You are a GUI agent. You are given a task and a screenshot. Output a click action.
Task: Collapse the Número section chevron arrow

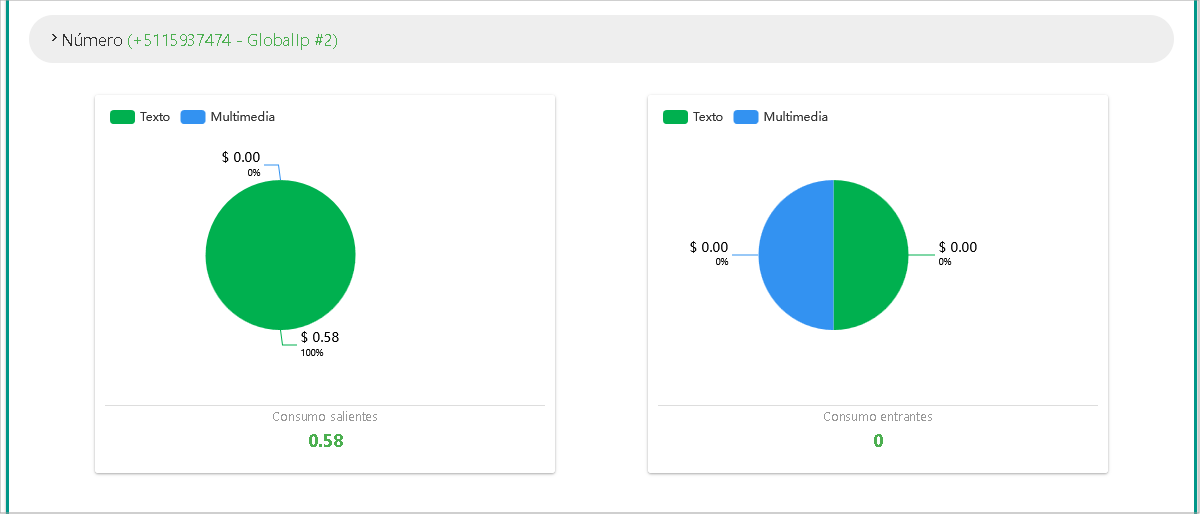coord(53,38)
